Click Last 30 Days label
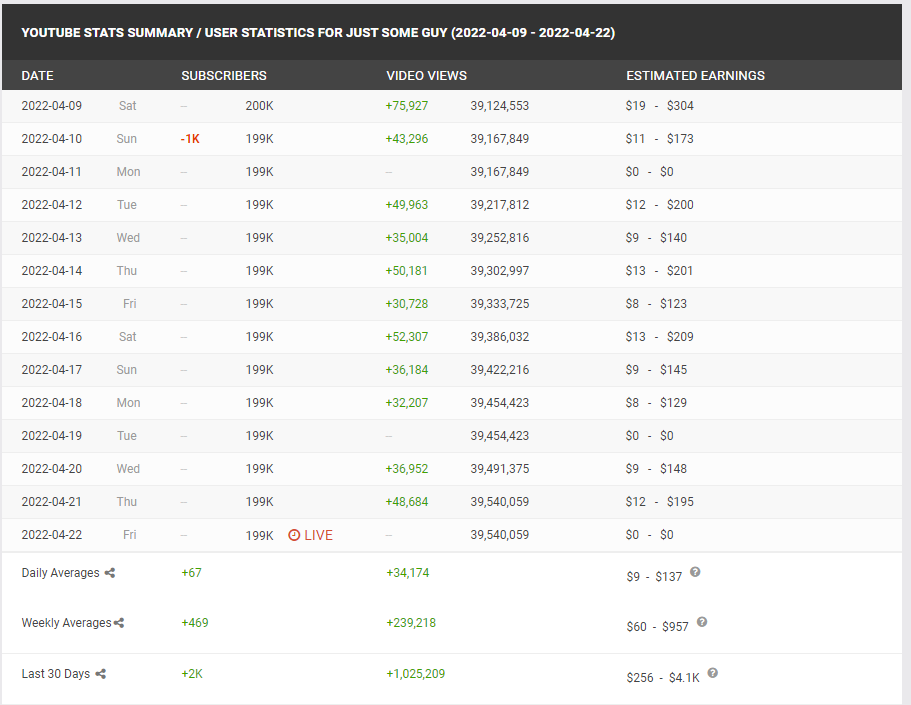Screen dimensions: 911x705 click(x=56, y=674)
